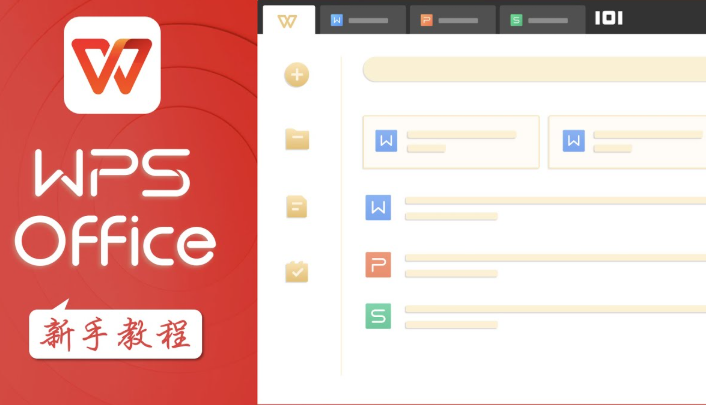Open the Spreadsheet file name in list
This screenshot has width=706, height=405.
[553, 309]
